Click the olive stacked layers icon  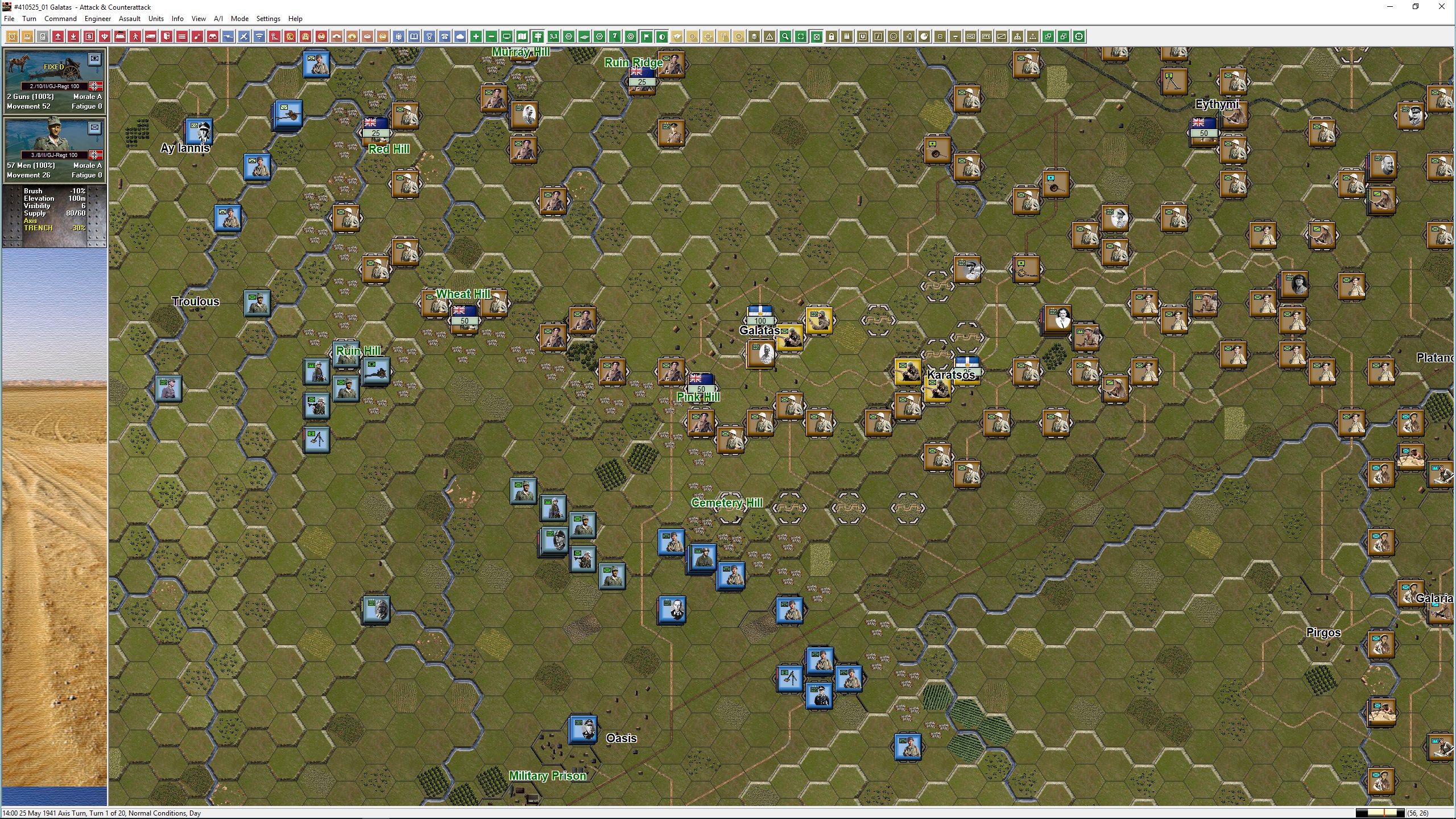tap(754, 37)
